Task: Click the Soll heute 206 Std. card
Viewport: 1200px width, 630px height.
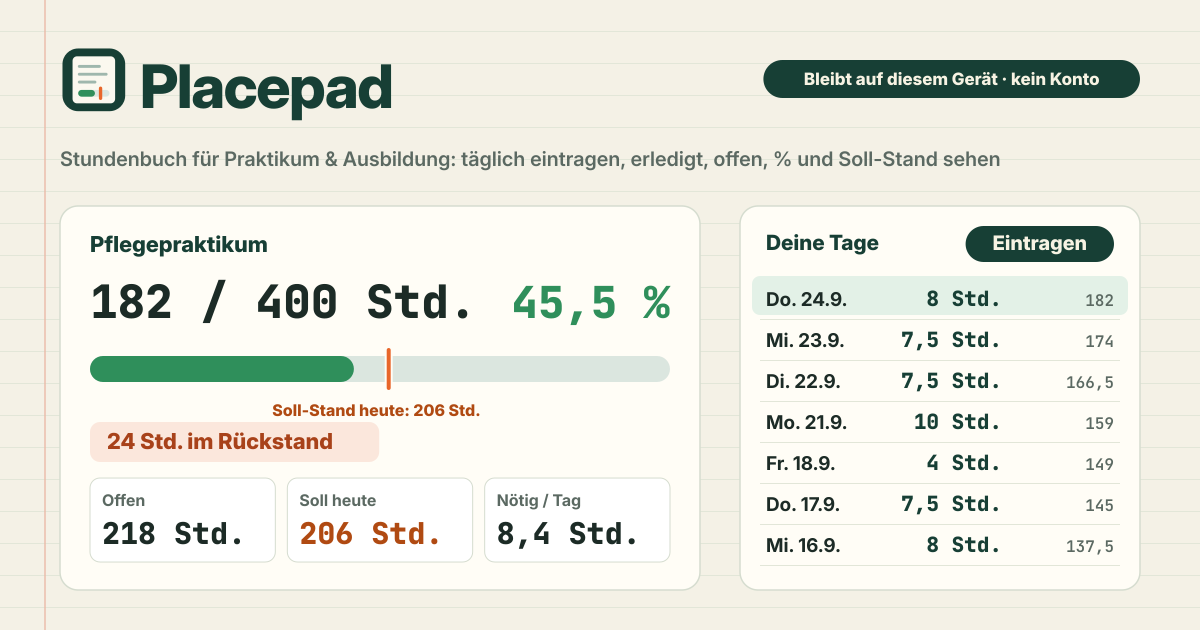Action: pos(380,520)
